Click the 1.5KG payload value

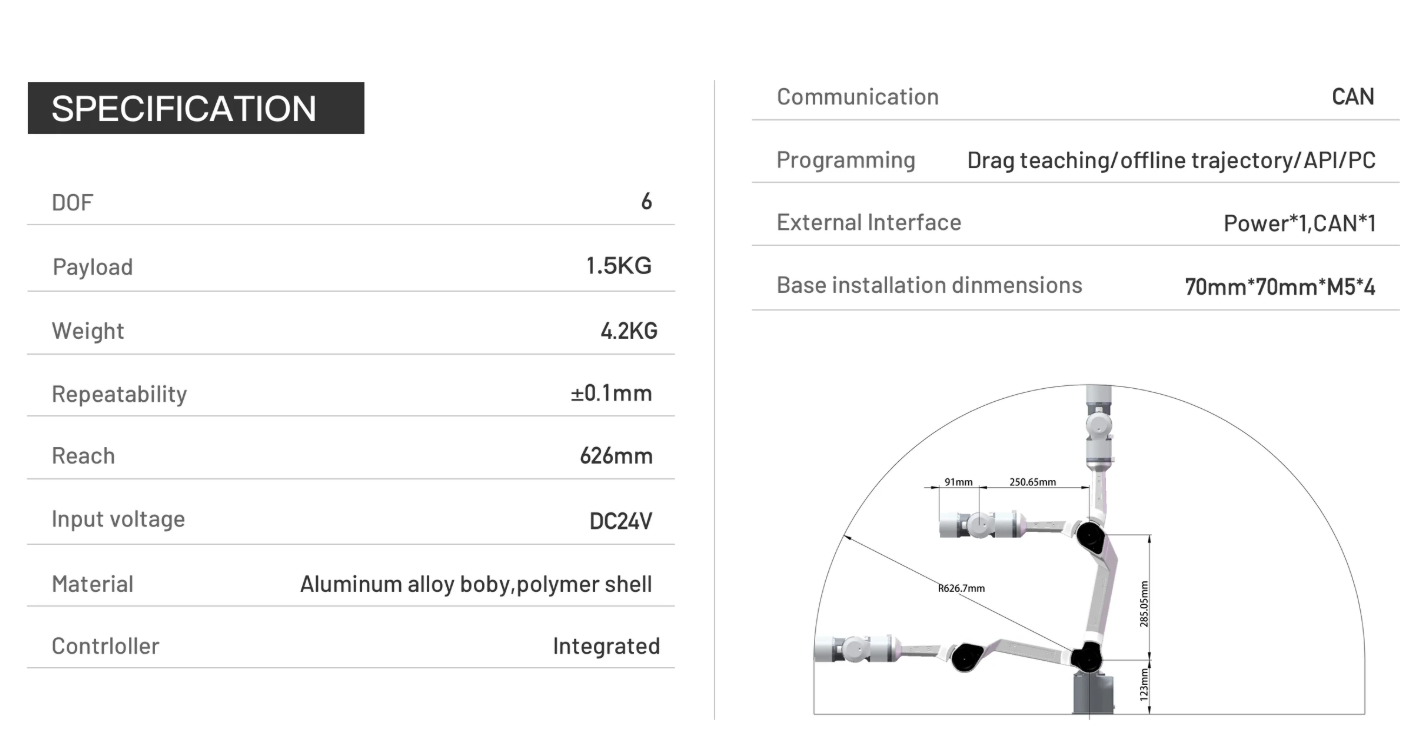tap(619, 266)
